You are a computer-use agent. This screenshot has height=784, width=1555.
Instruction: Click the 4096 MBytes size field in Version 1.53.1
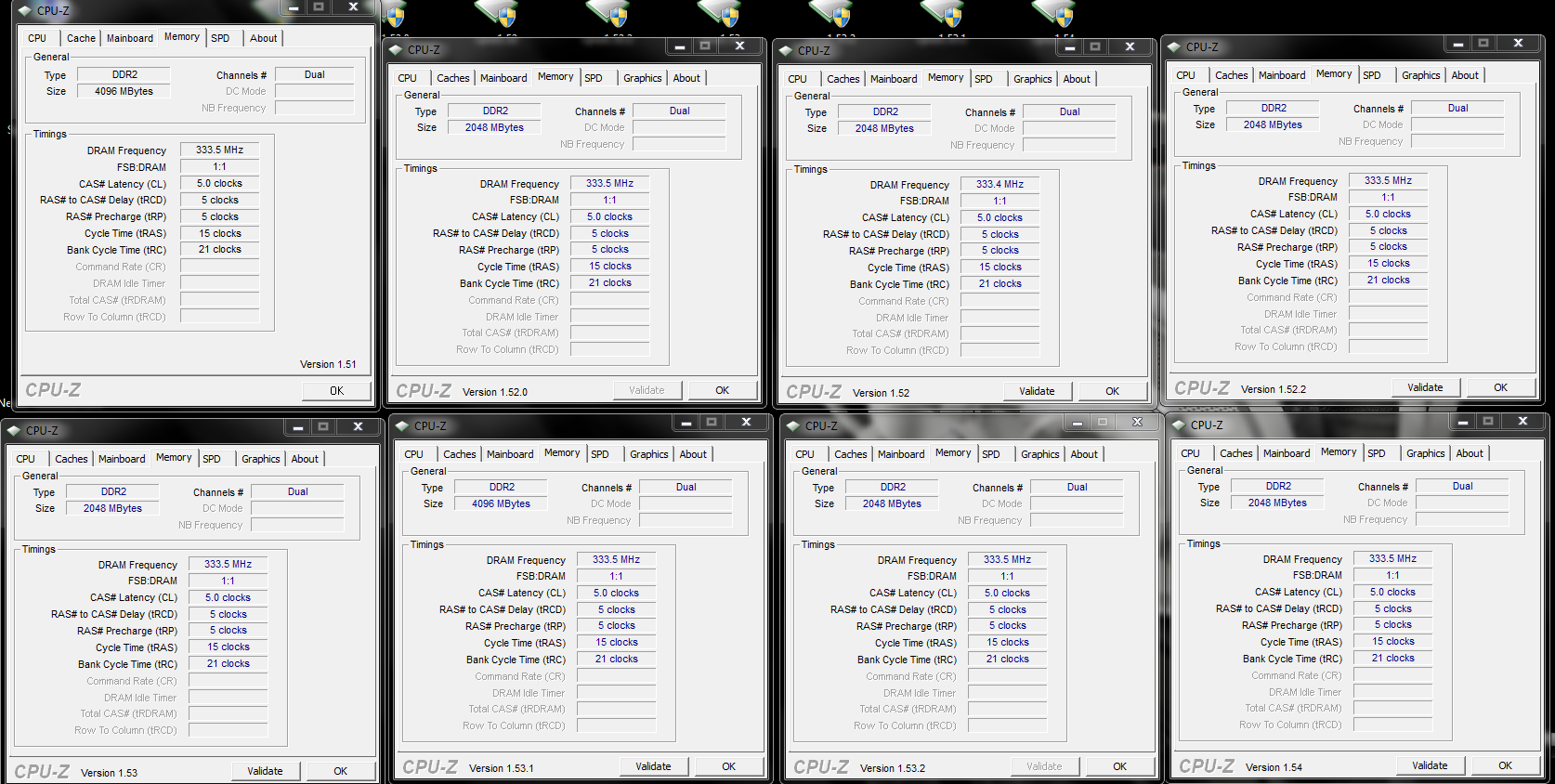click(501, 503)
